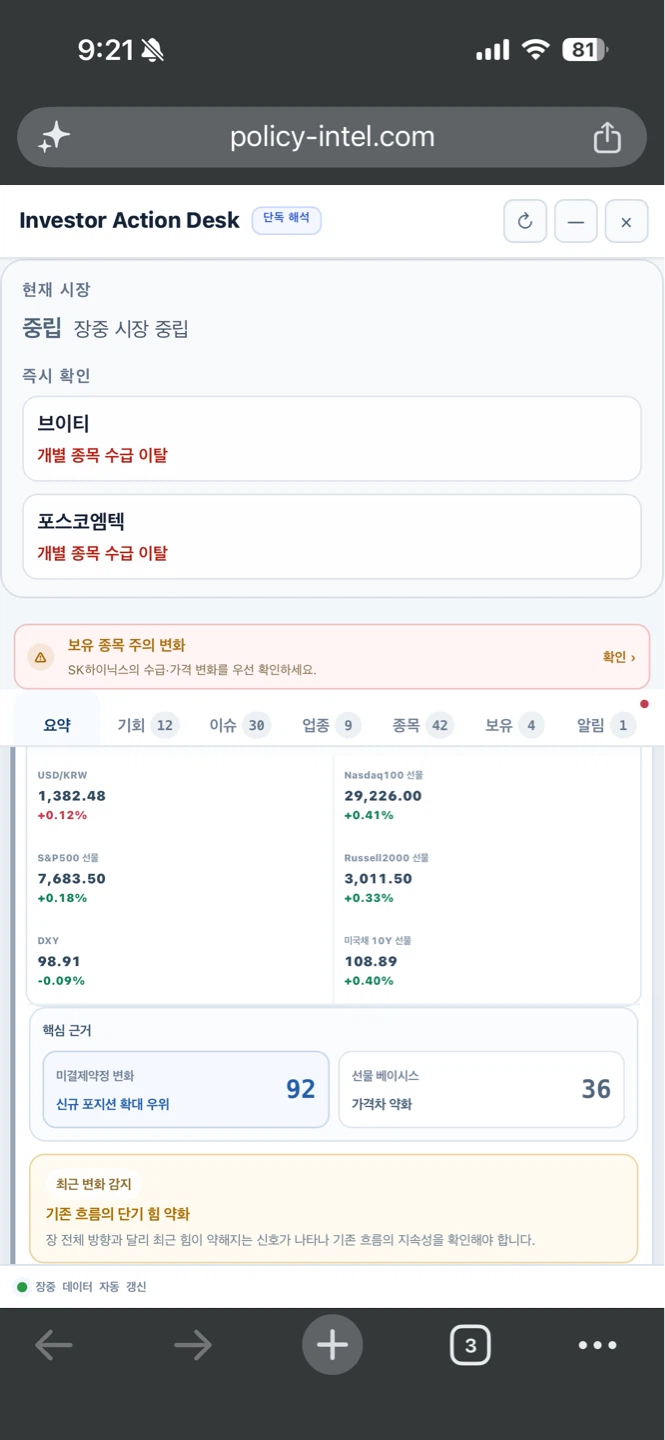This screenshot has width=665, height=1440.
Task: Select the 미결제약정 변화 score card
Action: [x=186, y=1089]
